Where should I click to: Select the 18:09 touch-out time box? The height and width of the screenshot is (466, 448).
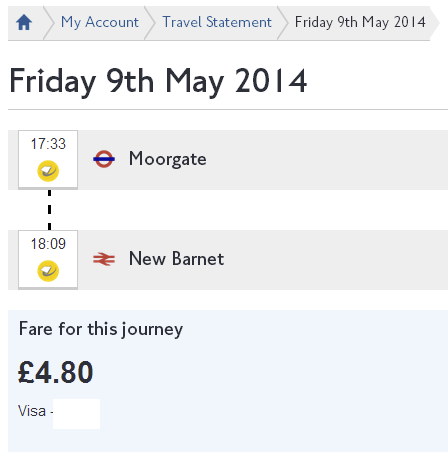48,259
